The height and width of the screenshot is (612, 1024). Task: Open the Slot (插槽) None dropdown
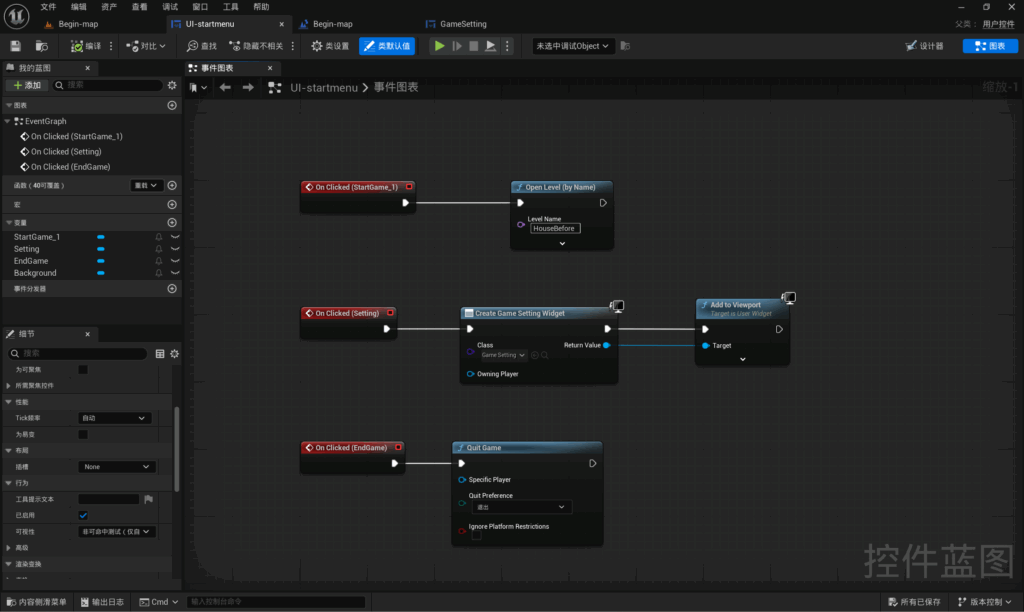(116, 467)
